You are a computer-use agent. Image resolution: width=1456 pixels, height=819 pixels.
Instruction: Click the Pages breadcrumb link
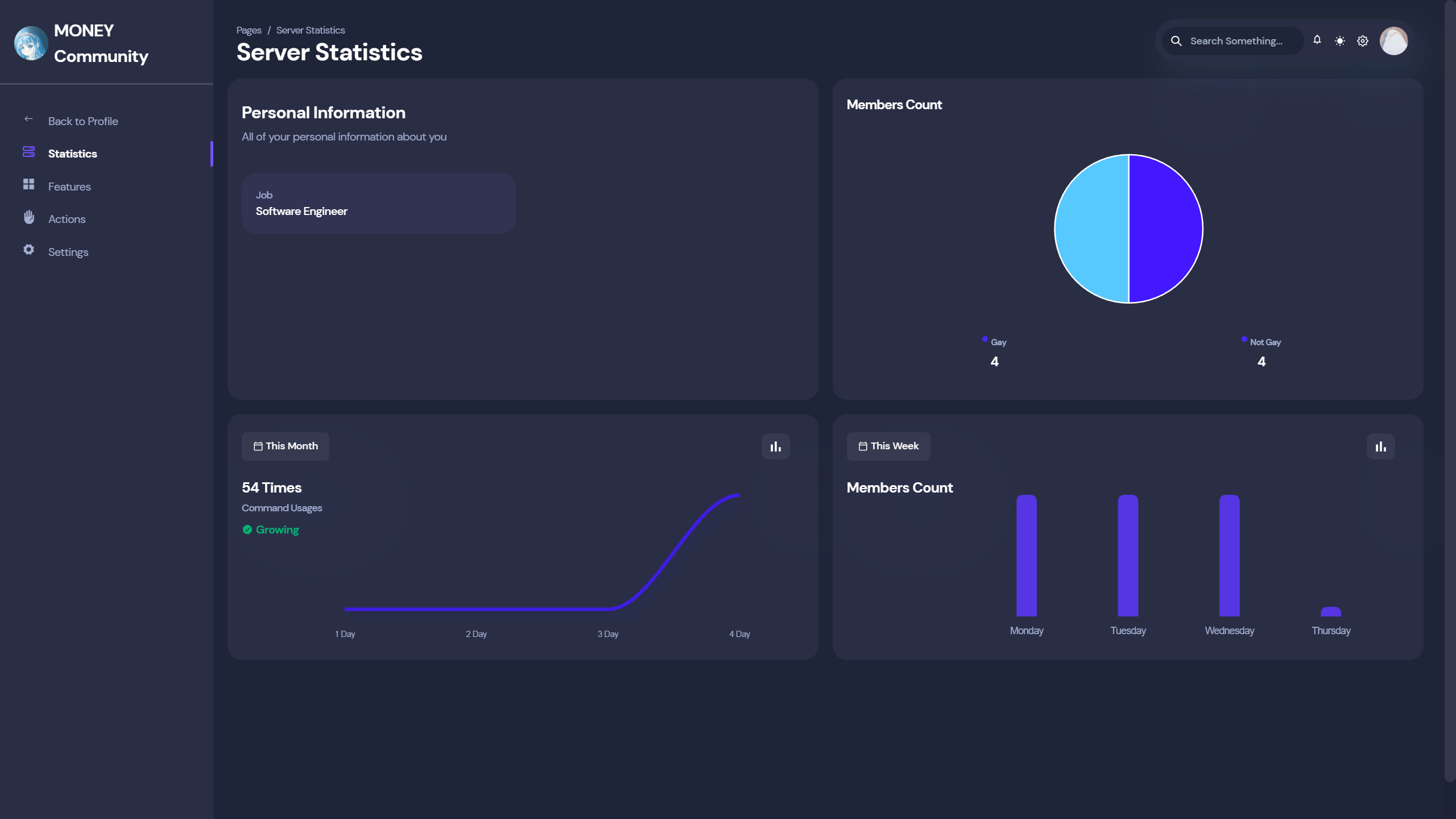[249, 30]
